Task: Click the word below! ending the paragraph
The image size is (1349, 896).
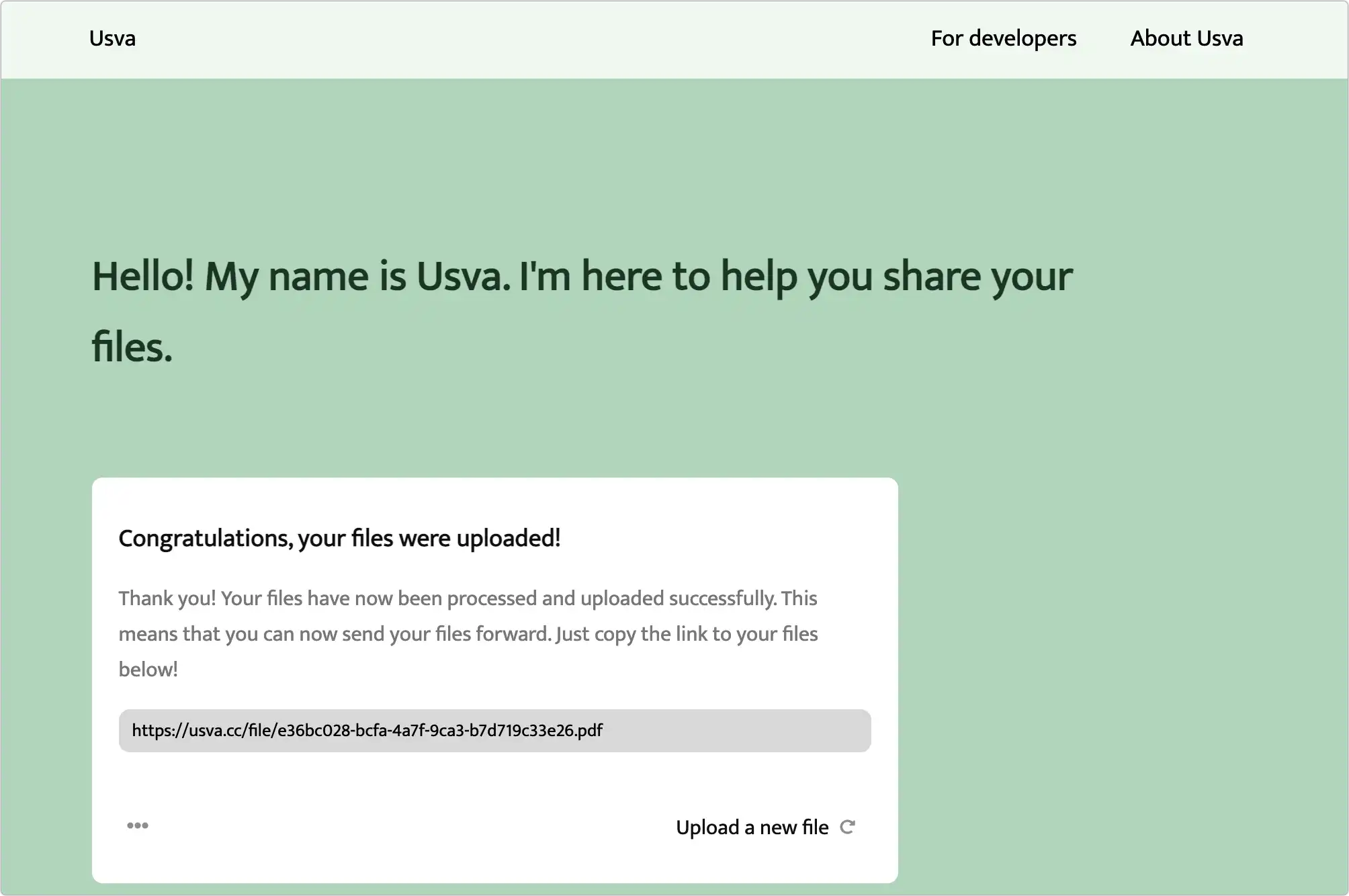Action: [148, 670]
